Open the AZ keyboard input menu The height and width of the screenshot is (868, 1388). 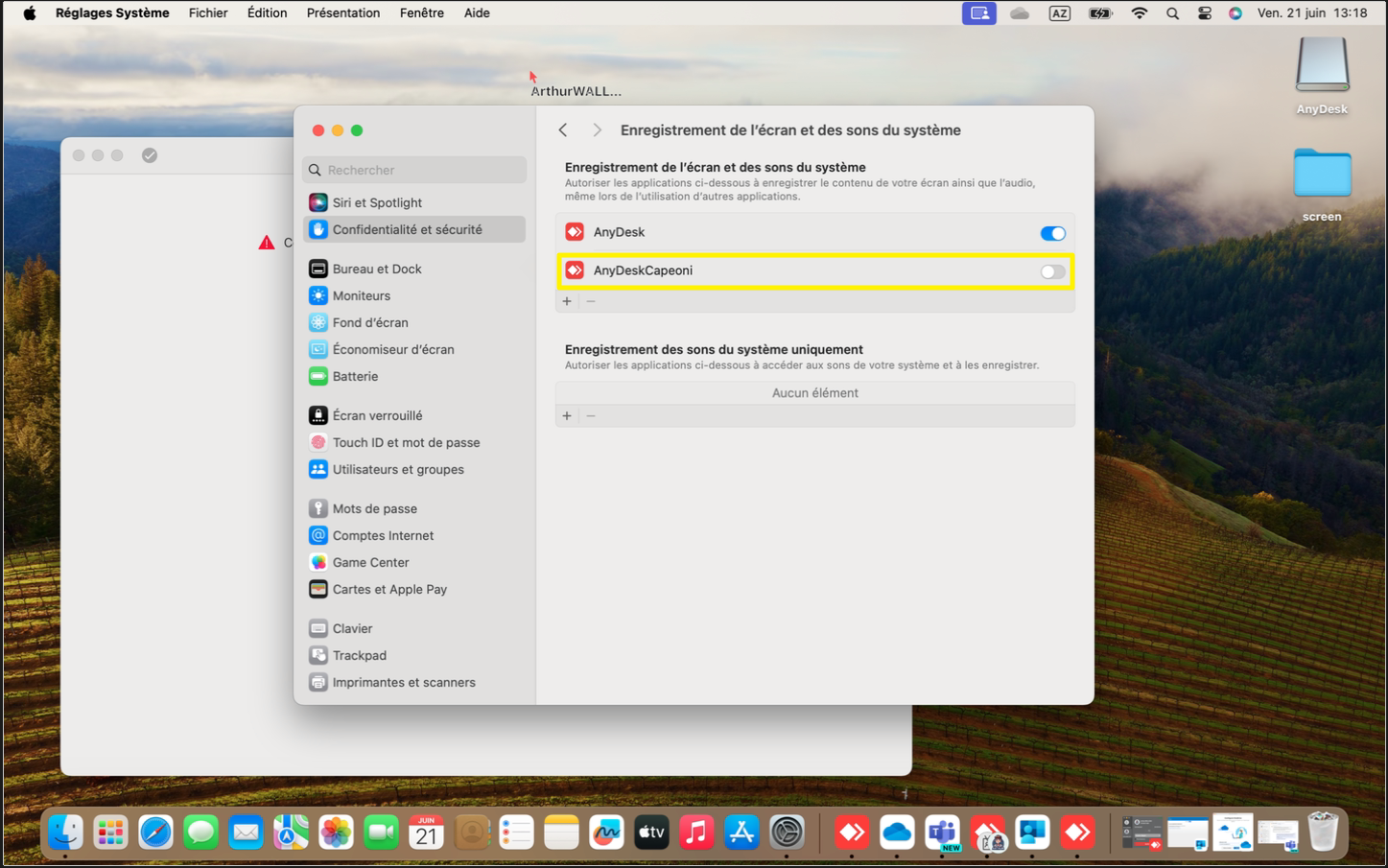tap(1060, 12)
